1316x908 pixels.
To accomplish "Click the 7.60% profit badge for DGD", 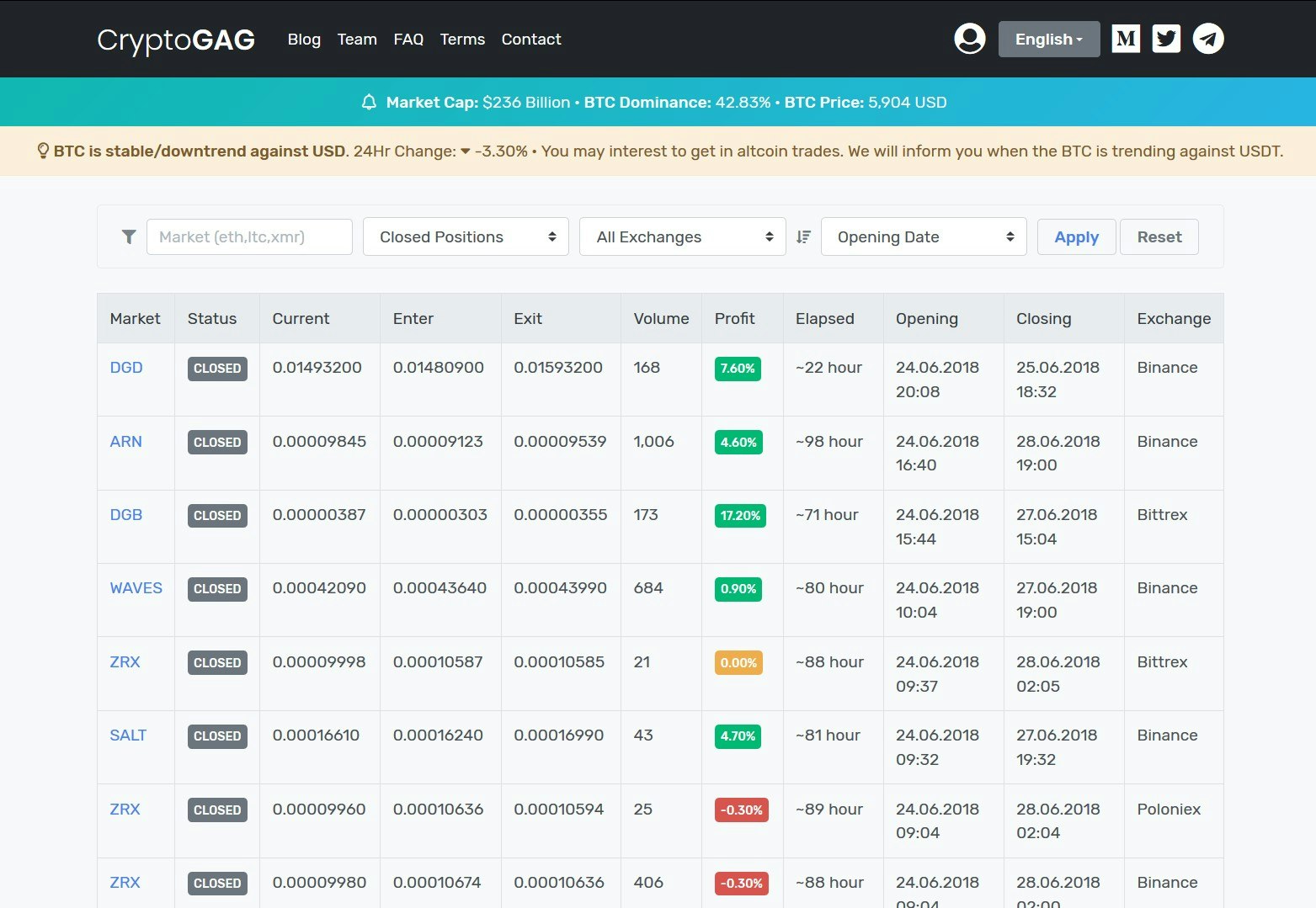I will point(738,368).
